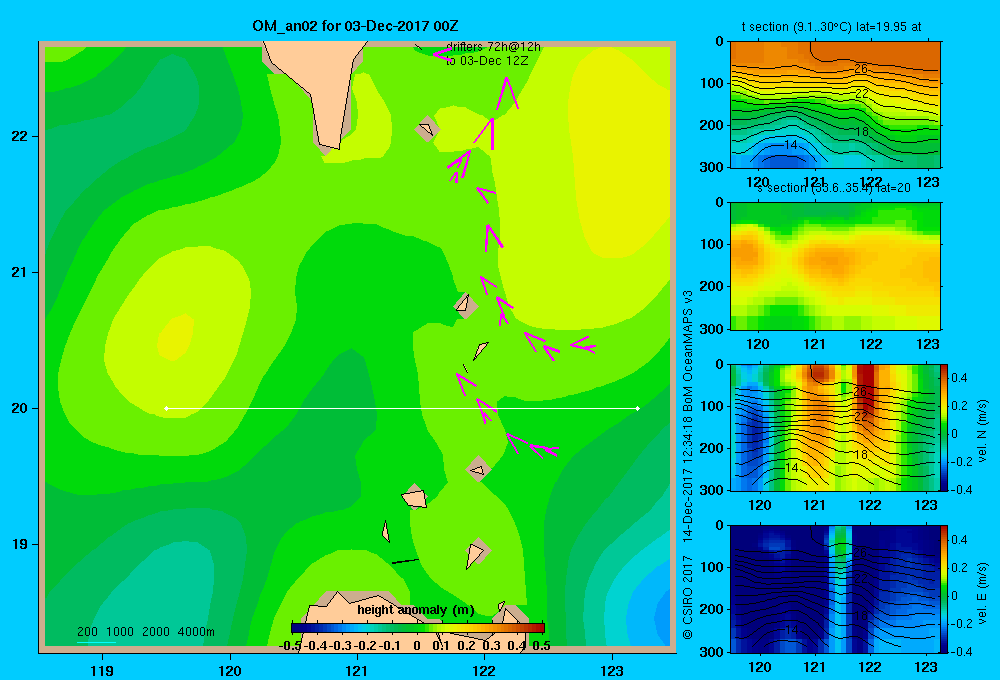Click the 14 isotherm label in temperature section
1000x680 pixels.
791,145
